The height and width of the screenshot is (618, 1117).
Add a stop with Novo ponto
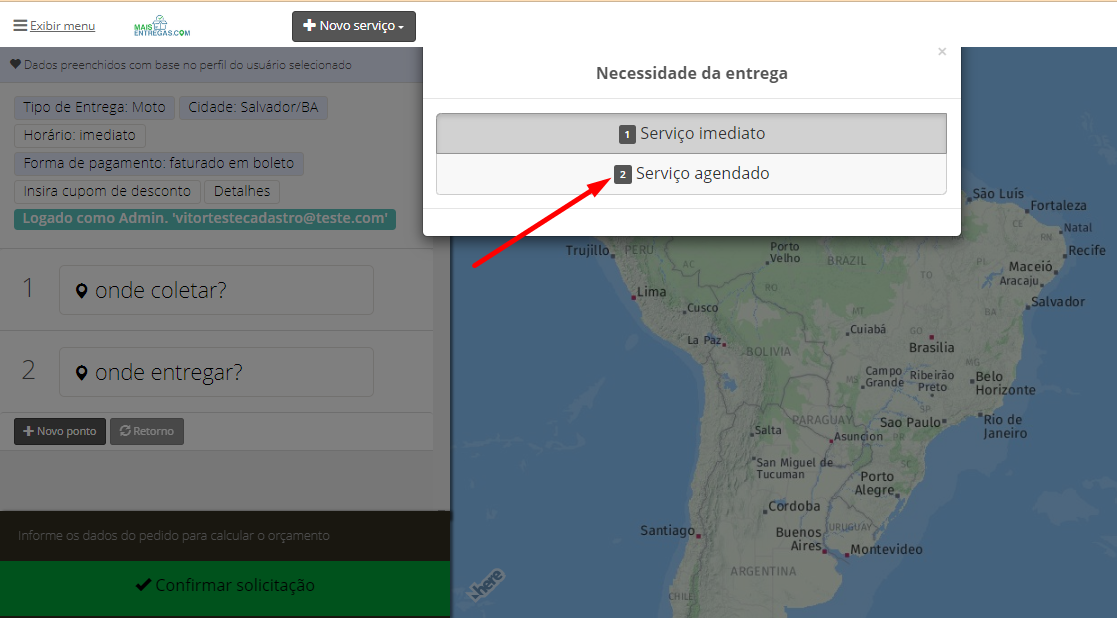pos(60,431)
